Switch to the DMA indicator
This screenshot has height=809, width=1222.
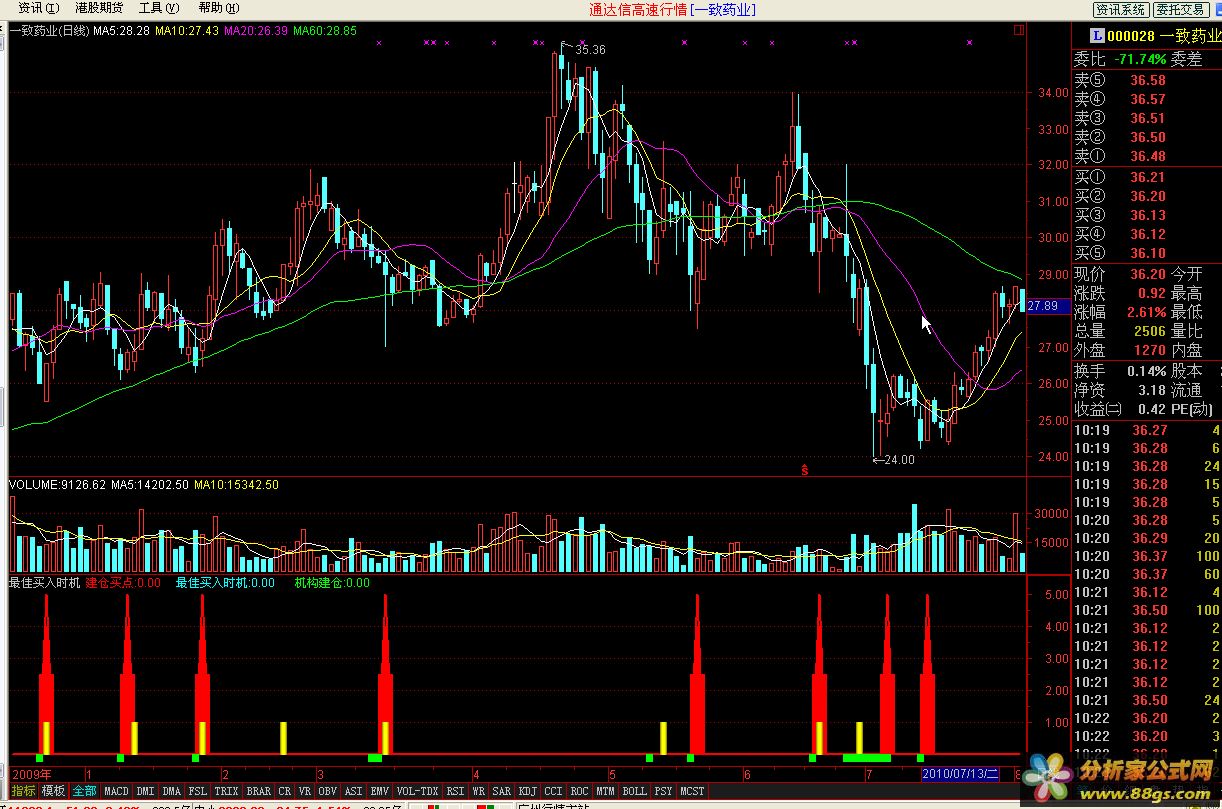(172, 791)
